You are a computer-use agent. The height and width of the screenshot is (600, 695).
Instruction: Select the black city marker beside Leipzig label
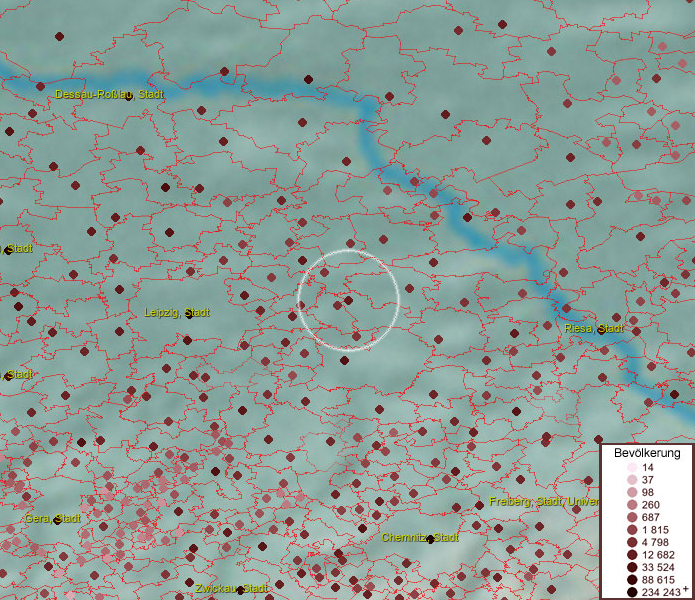coord(189,315)
